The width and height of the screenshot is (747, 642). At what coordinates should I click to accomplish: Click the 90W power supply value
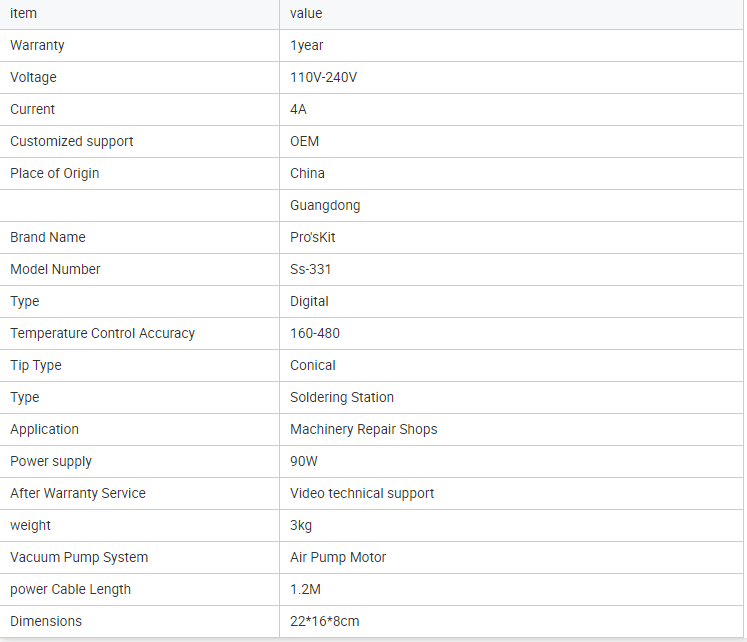305,461
